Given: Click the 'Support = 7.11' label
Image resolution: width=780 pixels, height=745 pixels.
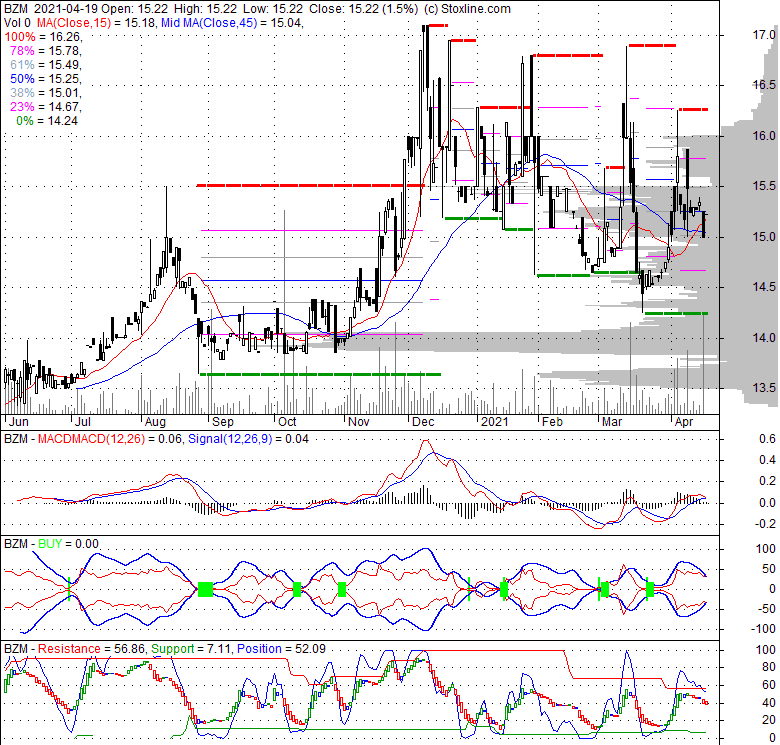Looking at the screenshot, I should (x=192, y=649).
